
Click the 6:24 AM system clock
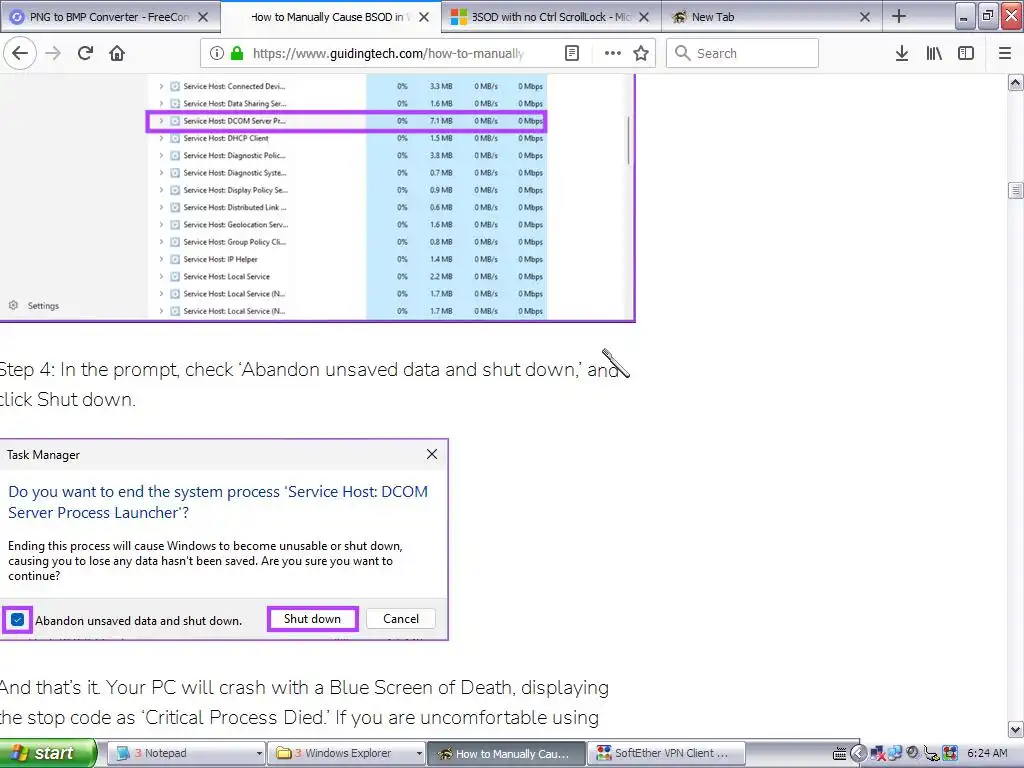point(987,753)
